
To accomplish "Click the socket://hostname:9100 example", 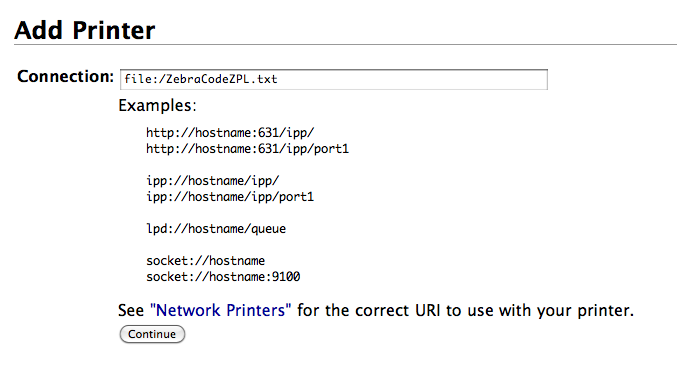I will [x=223, y=277].
